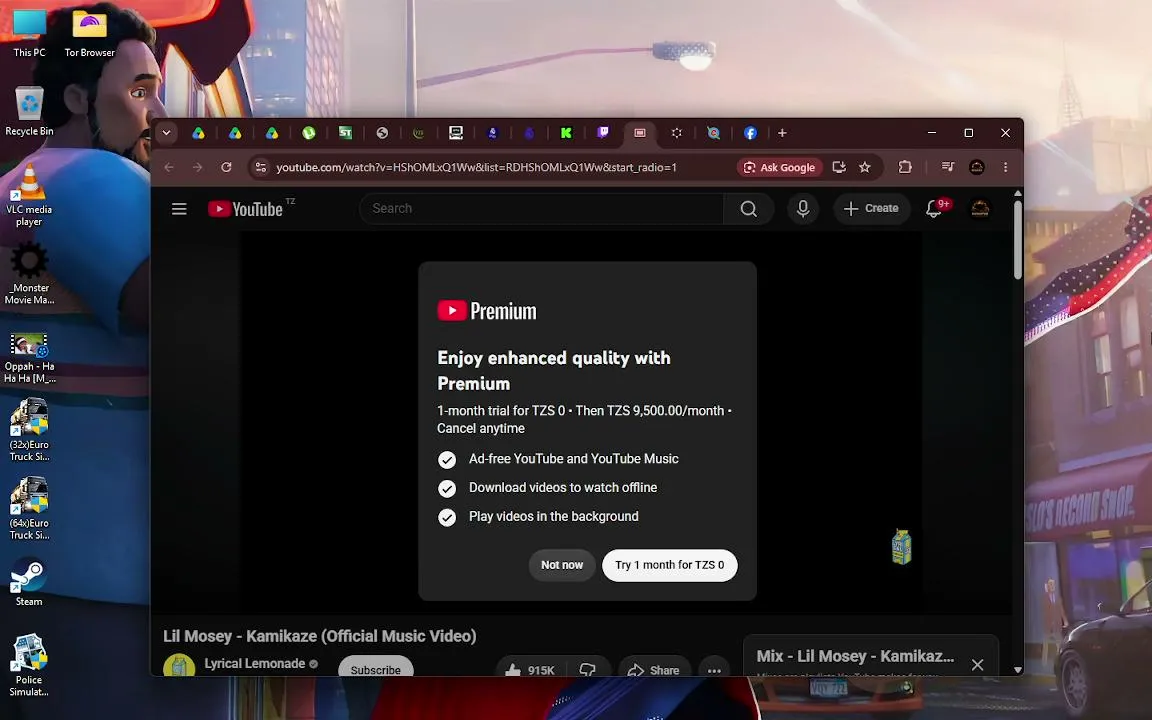Go forward in browser history
The width and height of the screenshot is (1152, 720).
click(x=198, y=168)
